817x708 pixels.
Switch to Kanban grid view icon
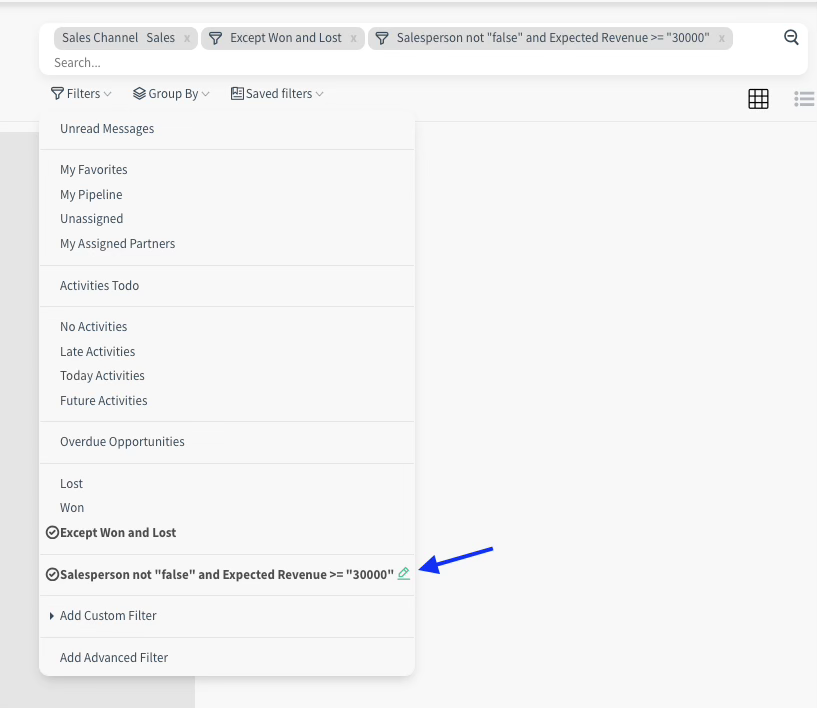[758, 99]
